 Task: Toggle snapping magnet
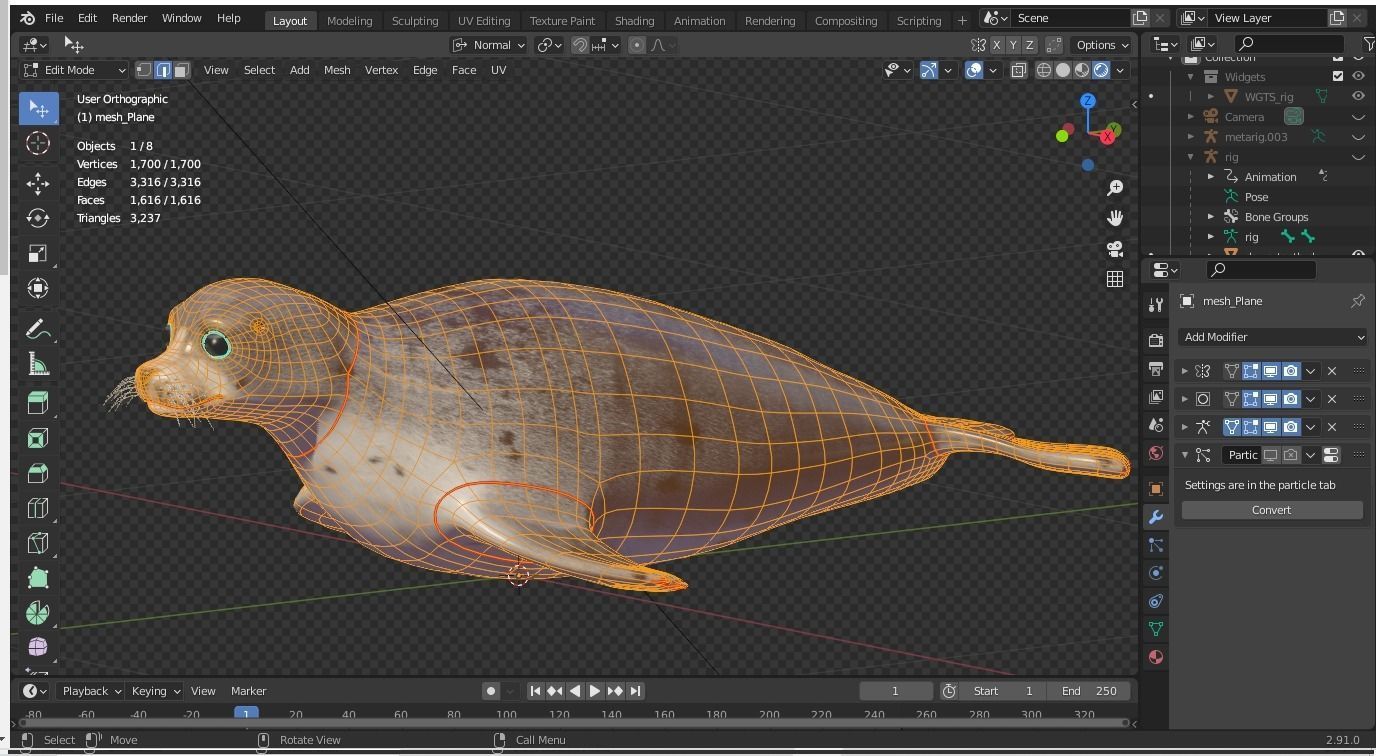click(579, 45)
